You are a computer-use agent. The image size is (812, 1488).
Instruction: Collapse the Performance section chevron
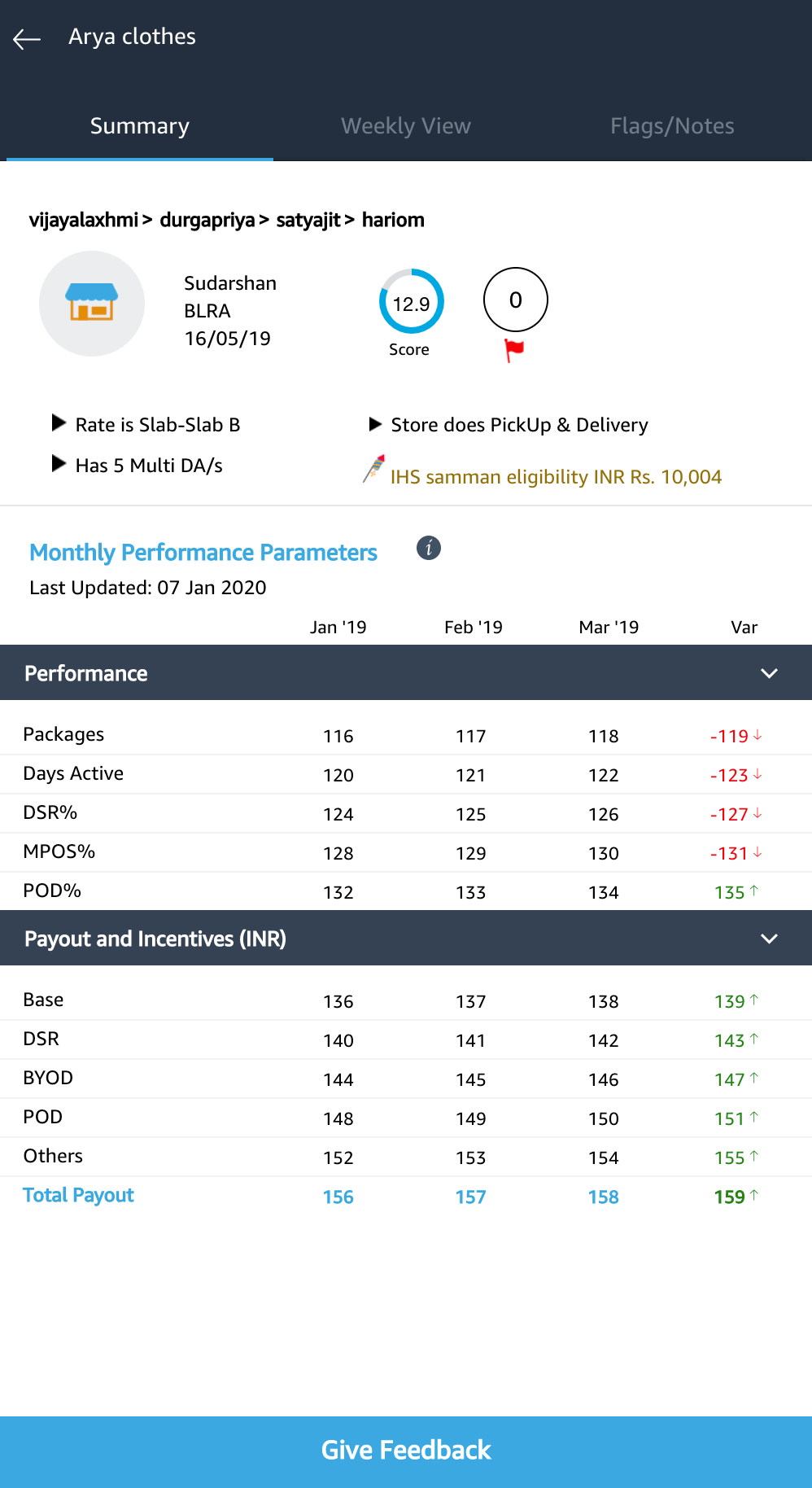click(769, 673)
